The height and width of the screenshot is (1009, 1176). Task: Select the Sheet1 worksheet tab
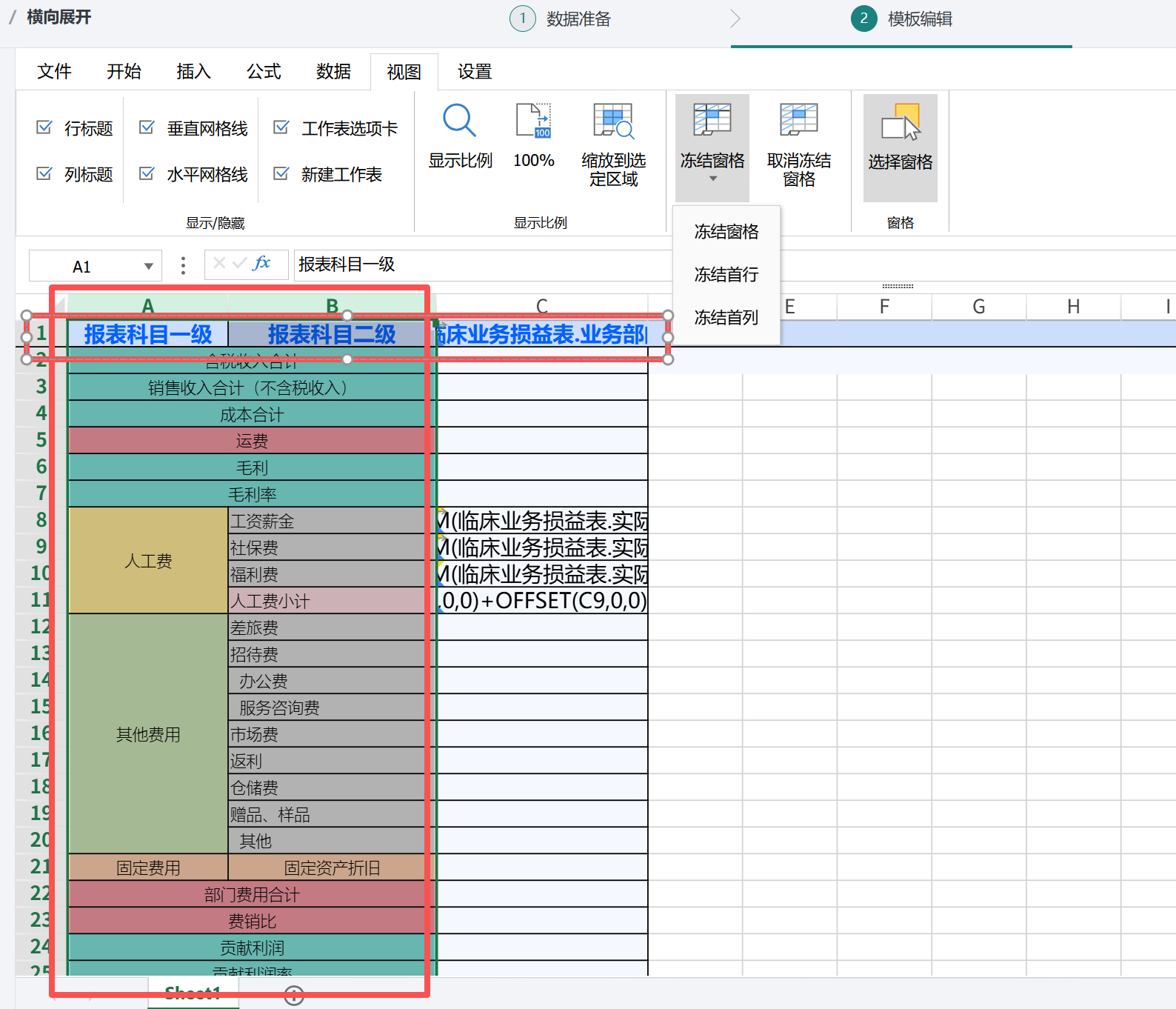tap(193, 993)
